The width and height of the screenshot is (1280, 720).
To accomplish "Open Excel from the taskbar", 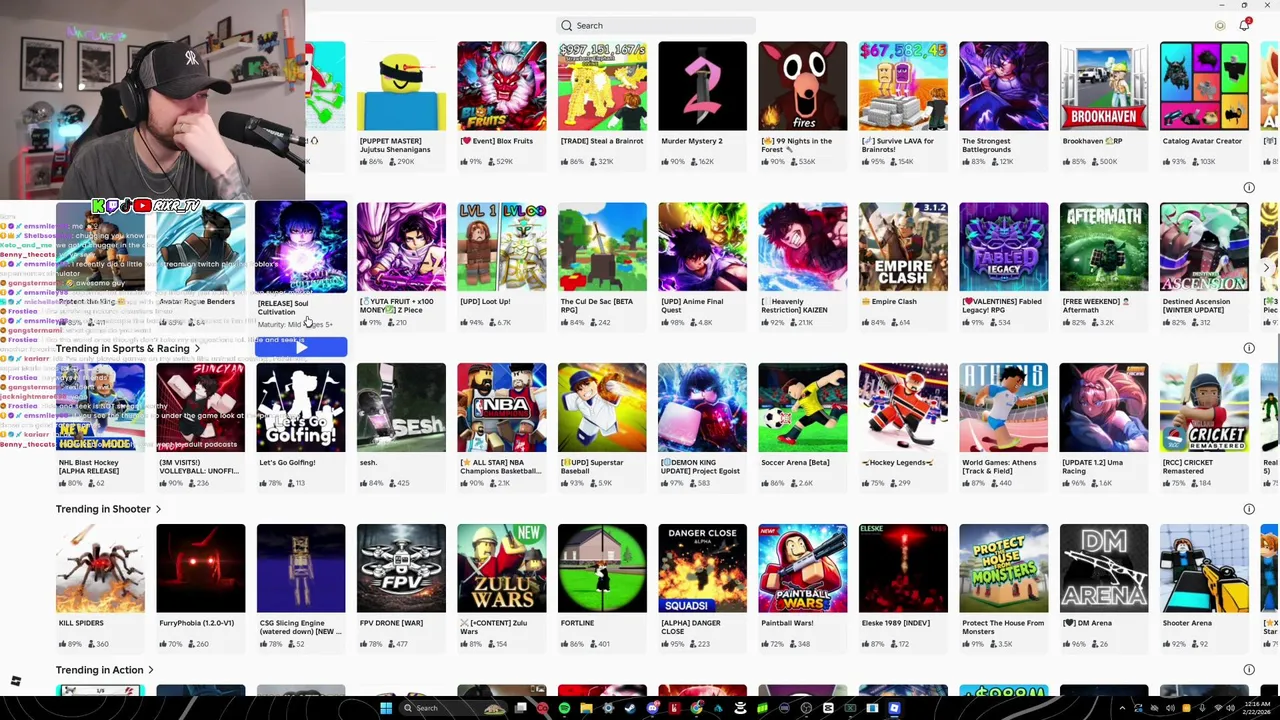I will click(x=850, y=708).
